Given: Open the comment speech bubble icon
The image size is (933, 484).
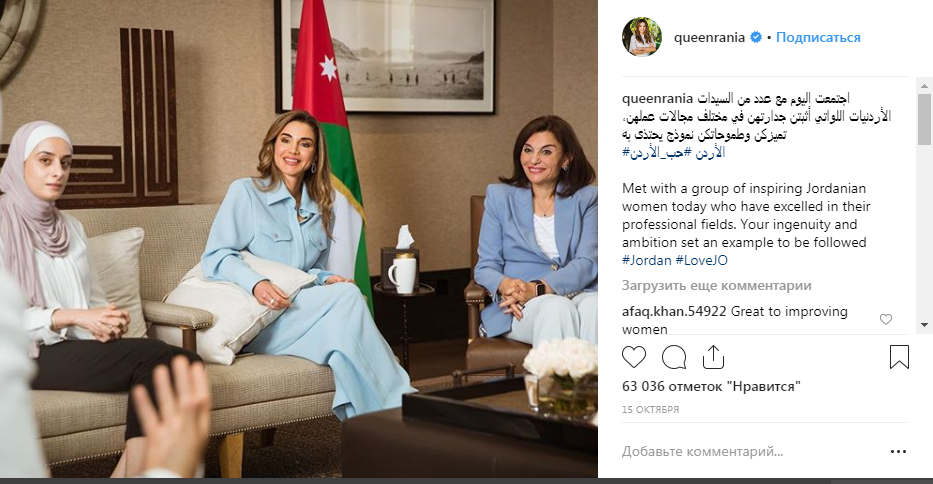Looking at the screenshot, I should coord(674,357).
